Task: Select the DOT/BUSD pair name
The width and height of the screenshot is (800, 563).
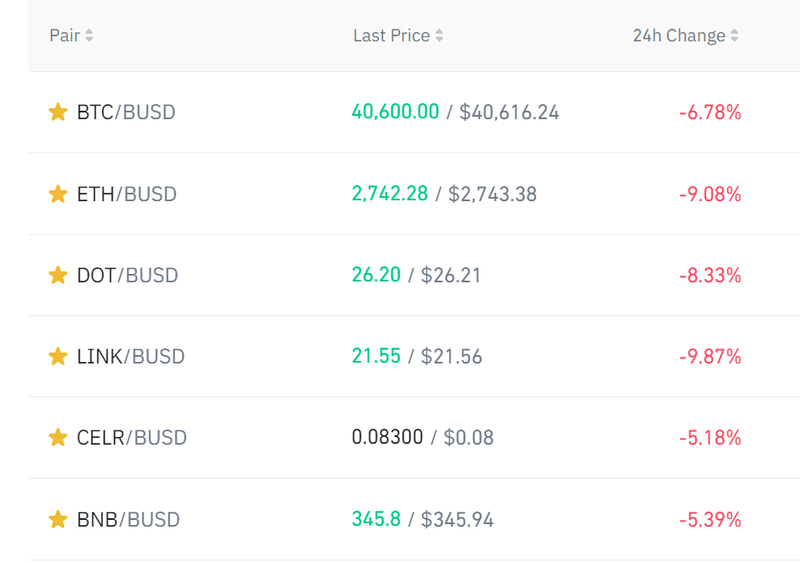Action: click(x=127, y=275)
